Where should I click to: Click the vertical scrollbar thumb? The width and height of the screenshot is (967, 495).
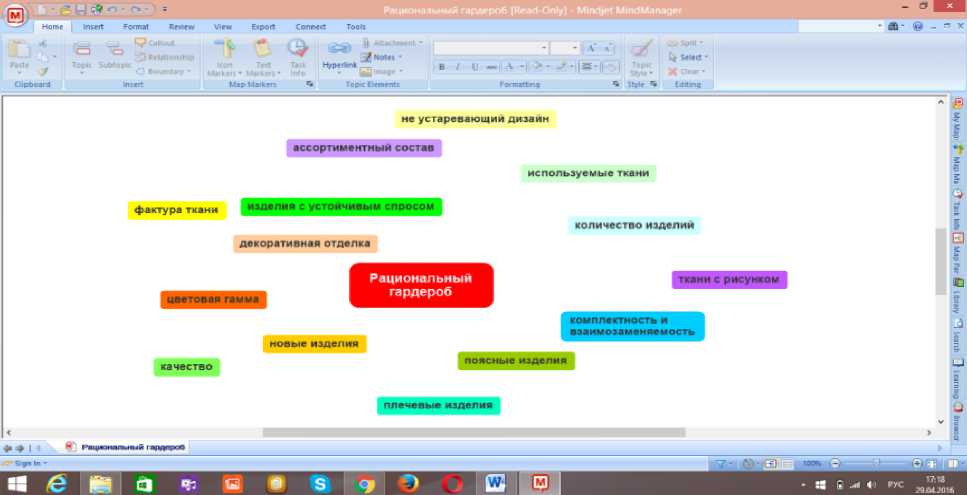pos(940,261)
